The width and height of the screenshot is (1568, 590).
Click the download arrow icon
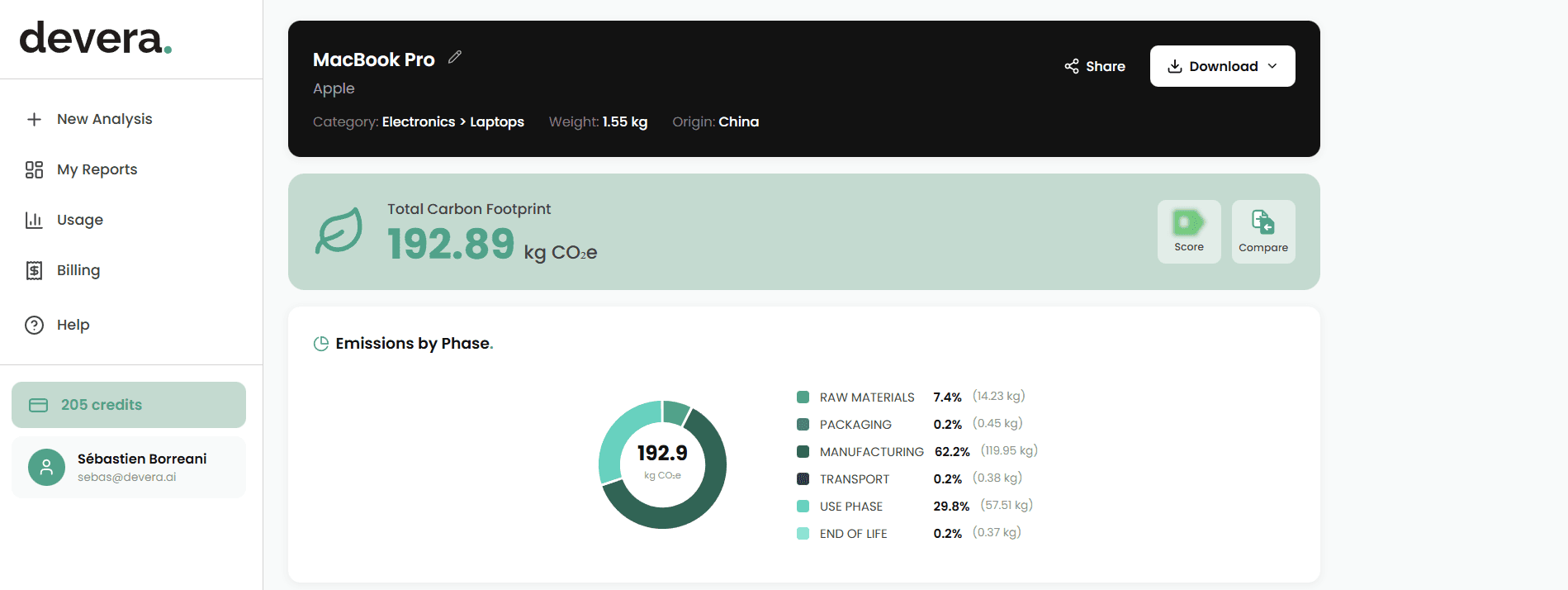(1175, 66)
